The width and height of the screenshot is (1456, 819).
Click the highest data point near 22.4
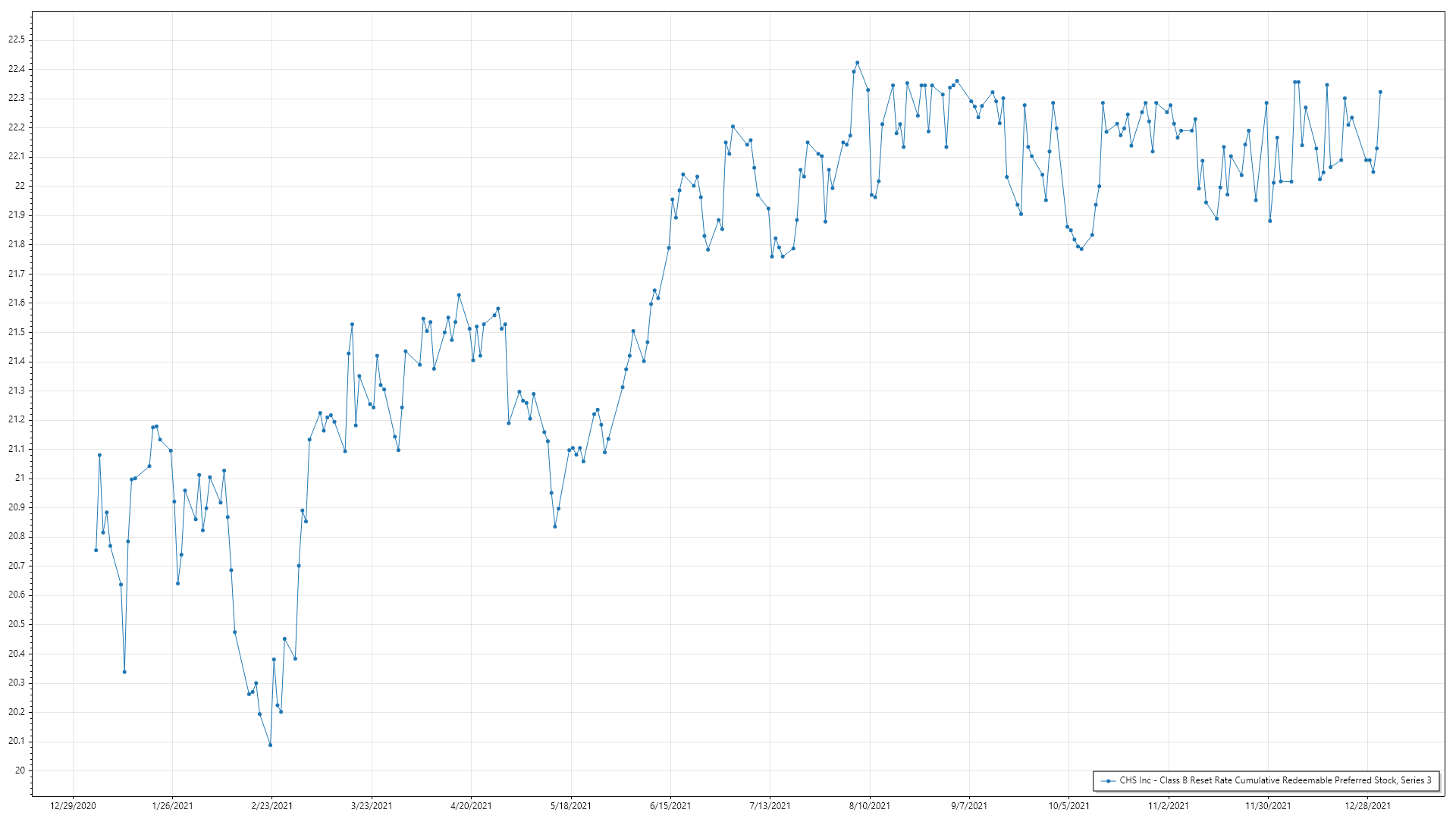(x=857, y=63)
